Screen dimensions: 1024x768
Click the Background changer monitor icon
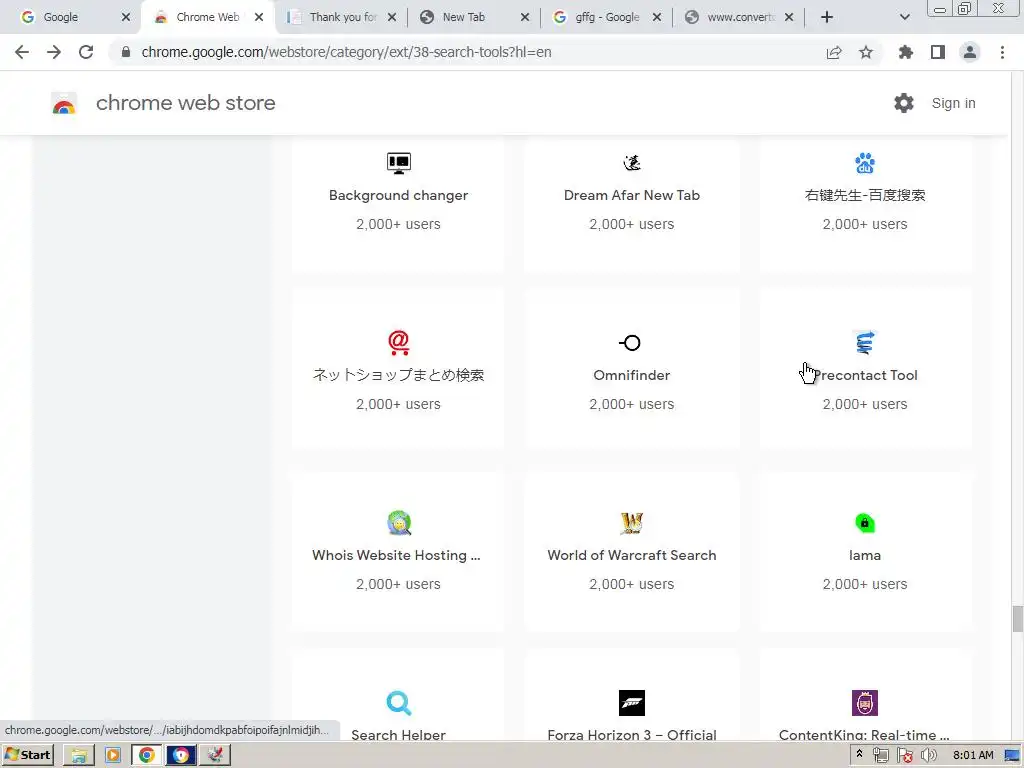pyautogui.click(x=398, y=163)
